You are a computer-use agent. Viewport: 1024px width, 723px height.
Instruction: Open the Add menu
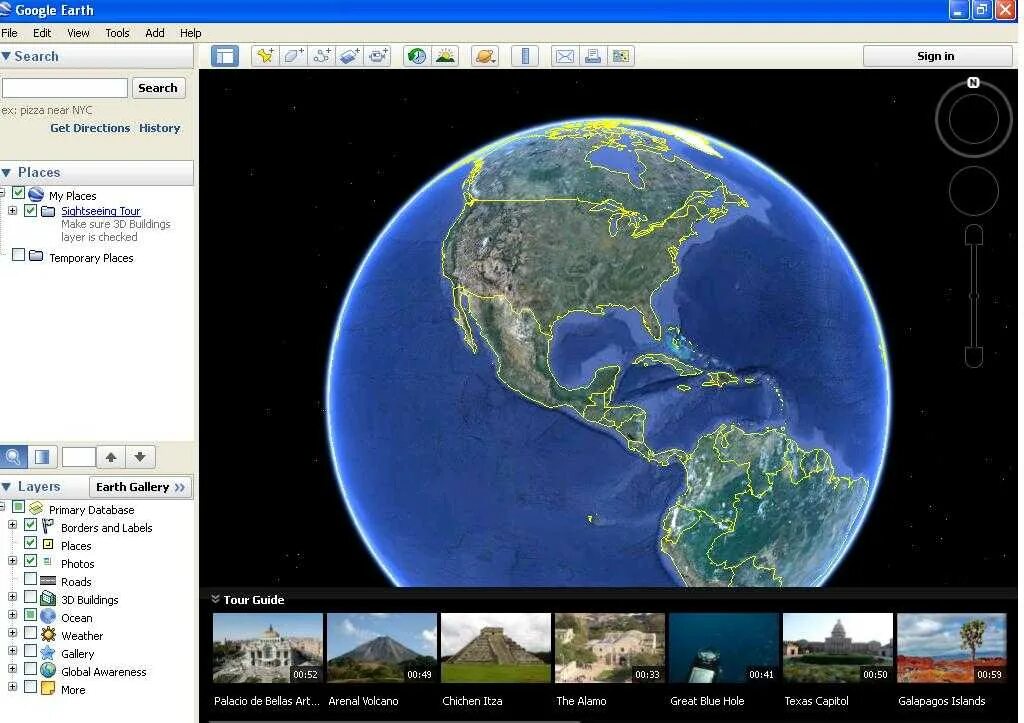pyautogui.click(x=155, y=33)
